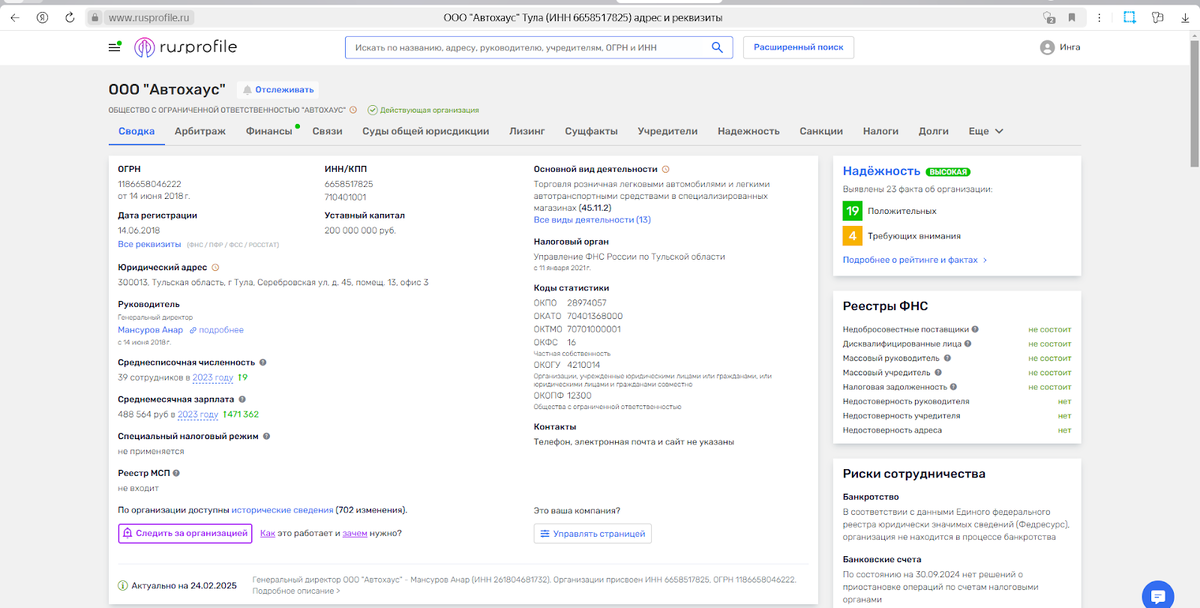Switch to the Финансы tab
The height and width of the screenshot is (608, 1200).
click(x=269, y=131)
